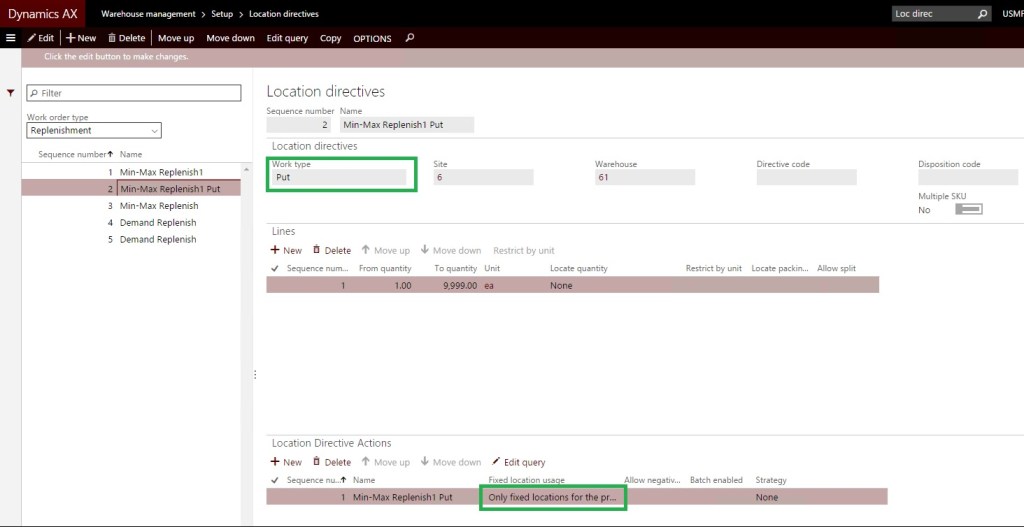Toggle the Multiple SKU switch
The width and height of the screenshot is (1024, 527).
point(968,209)
